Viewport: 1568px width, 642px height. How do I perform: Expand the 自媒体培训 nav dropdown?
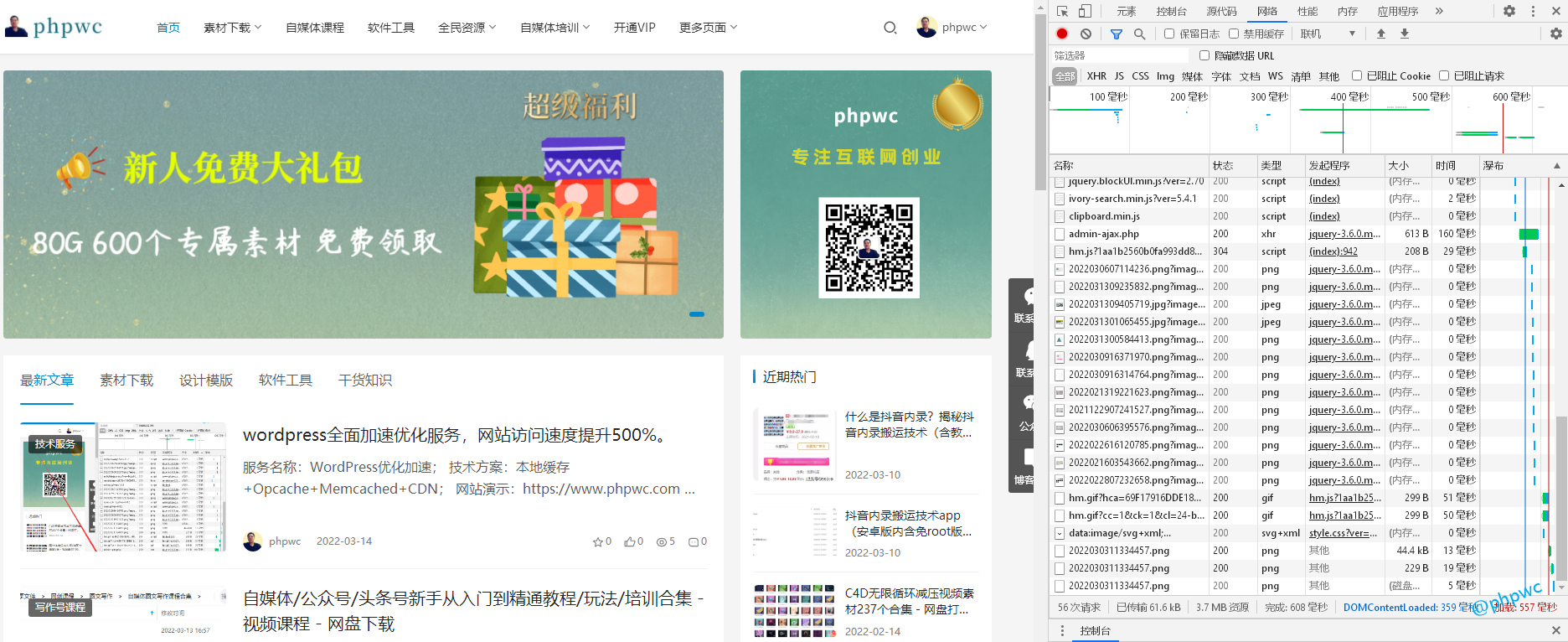click(555, 28)
